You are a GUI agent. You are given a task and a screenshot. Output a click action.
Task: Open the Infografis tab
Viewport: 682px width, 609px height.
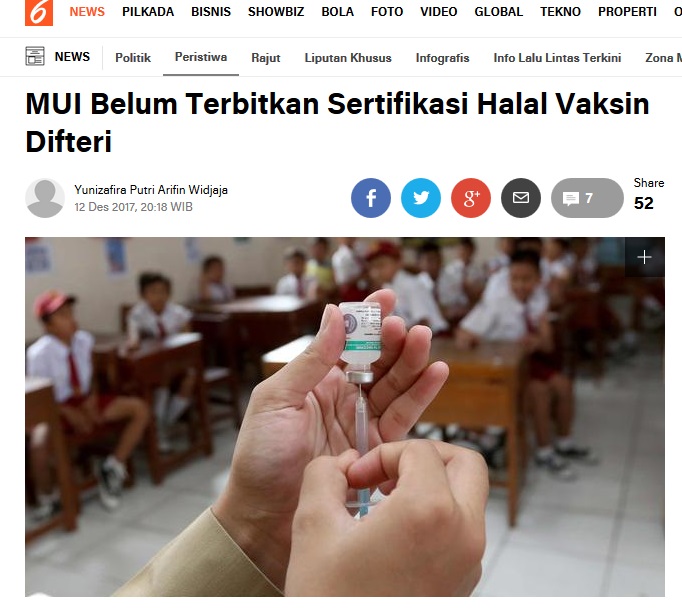click(442, 58)
